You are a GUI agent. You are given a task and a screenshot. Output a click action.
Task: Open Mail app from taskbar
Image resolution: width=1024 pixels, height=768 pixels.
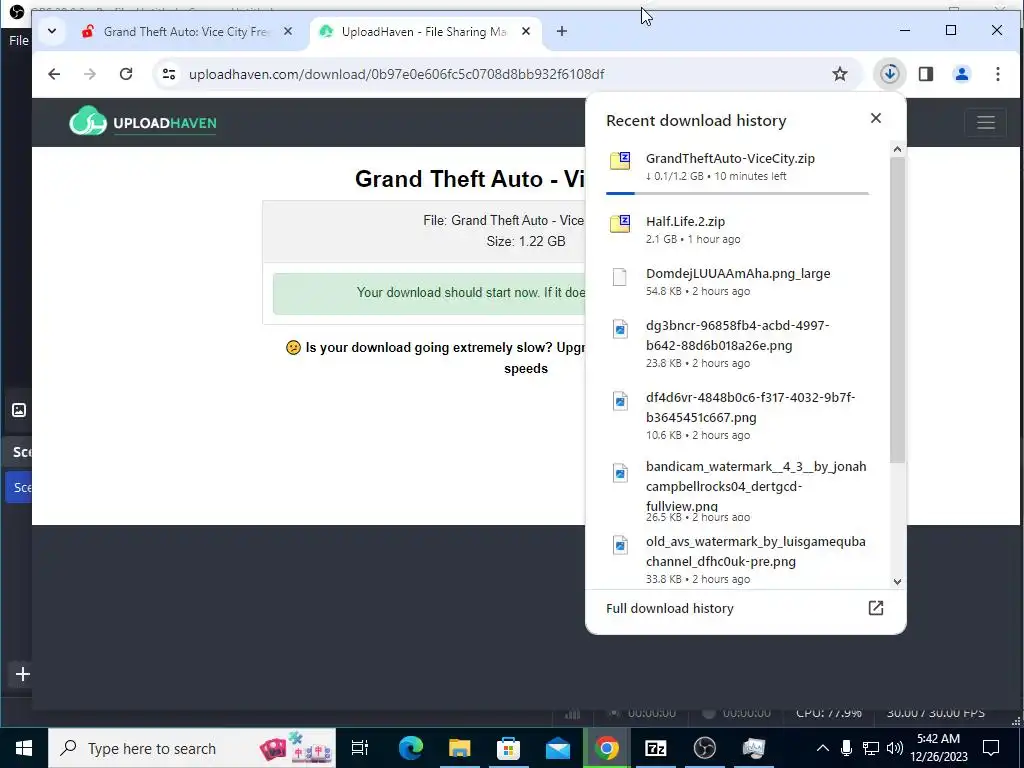tap(558, 748)
